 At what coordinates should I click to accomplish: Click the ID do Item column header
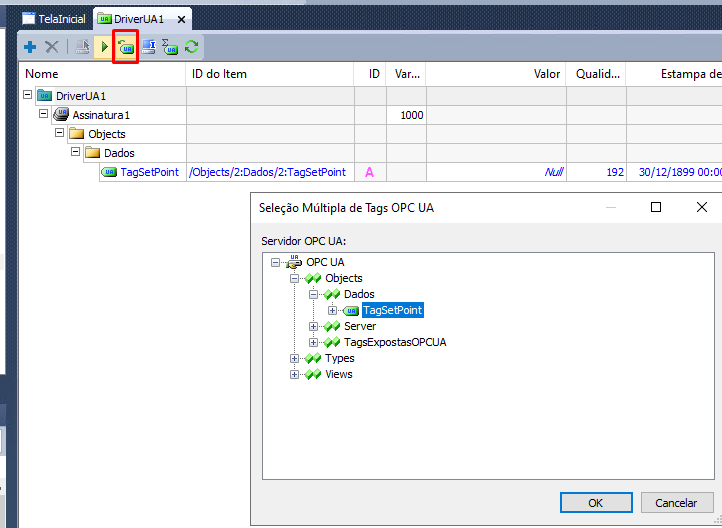[270, 74]
